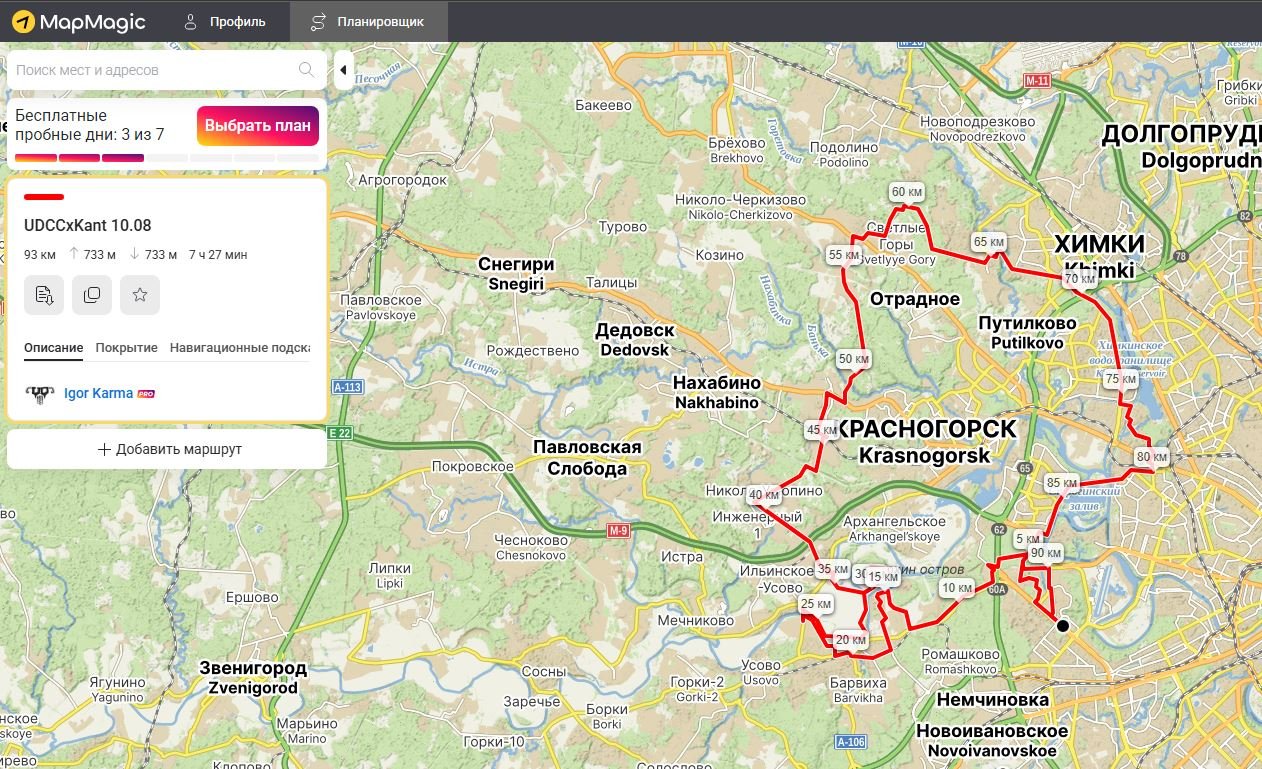The height and width of the screenshot is (769, 1262).
Task: Click Igor Karma's avatar image
Action: pyautogui.click(x=39, y=393)
